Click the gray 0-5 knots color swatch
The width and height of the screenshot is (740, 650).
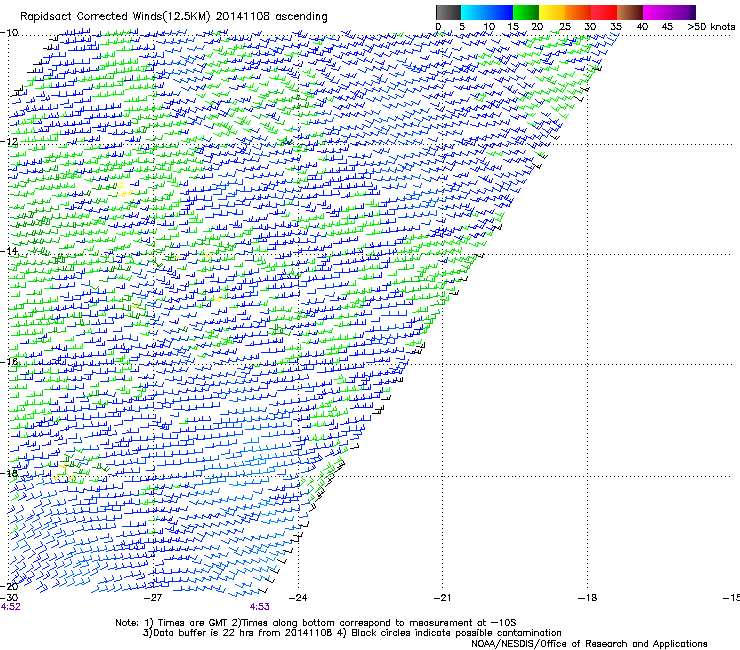click(448, 12)
